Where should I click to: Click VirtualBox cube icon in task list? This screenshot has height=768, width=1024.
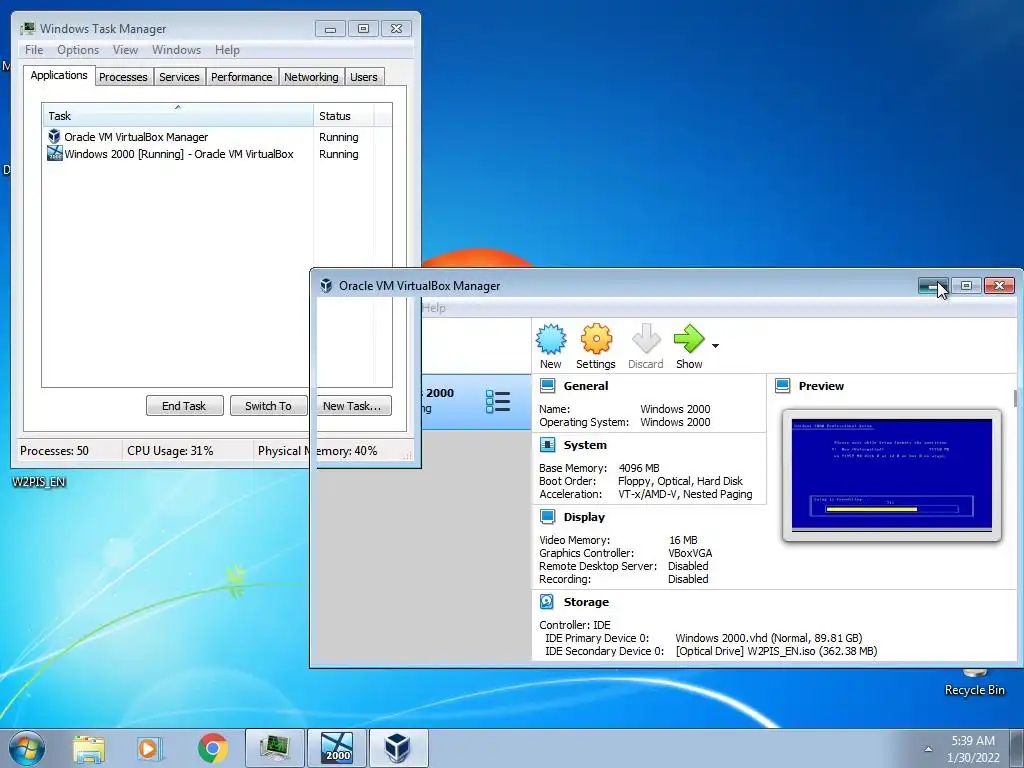(x=54, y=136)
